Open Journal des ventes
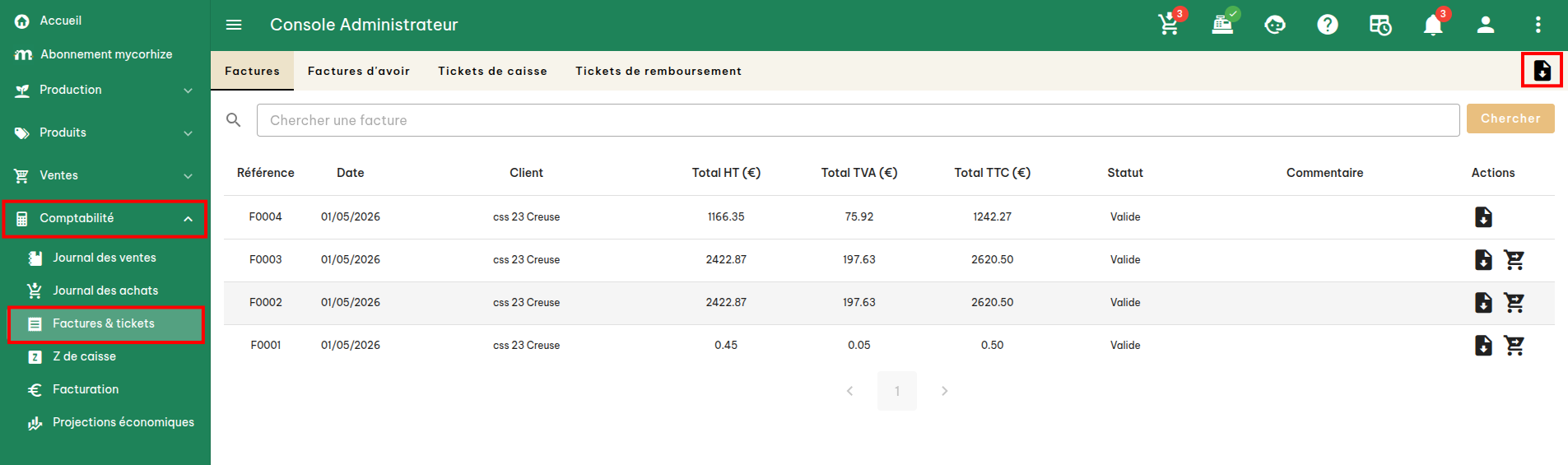 tap(105, 258)
